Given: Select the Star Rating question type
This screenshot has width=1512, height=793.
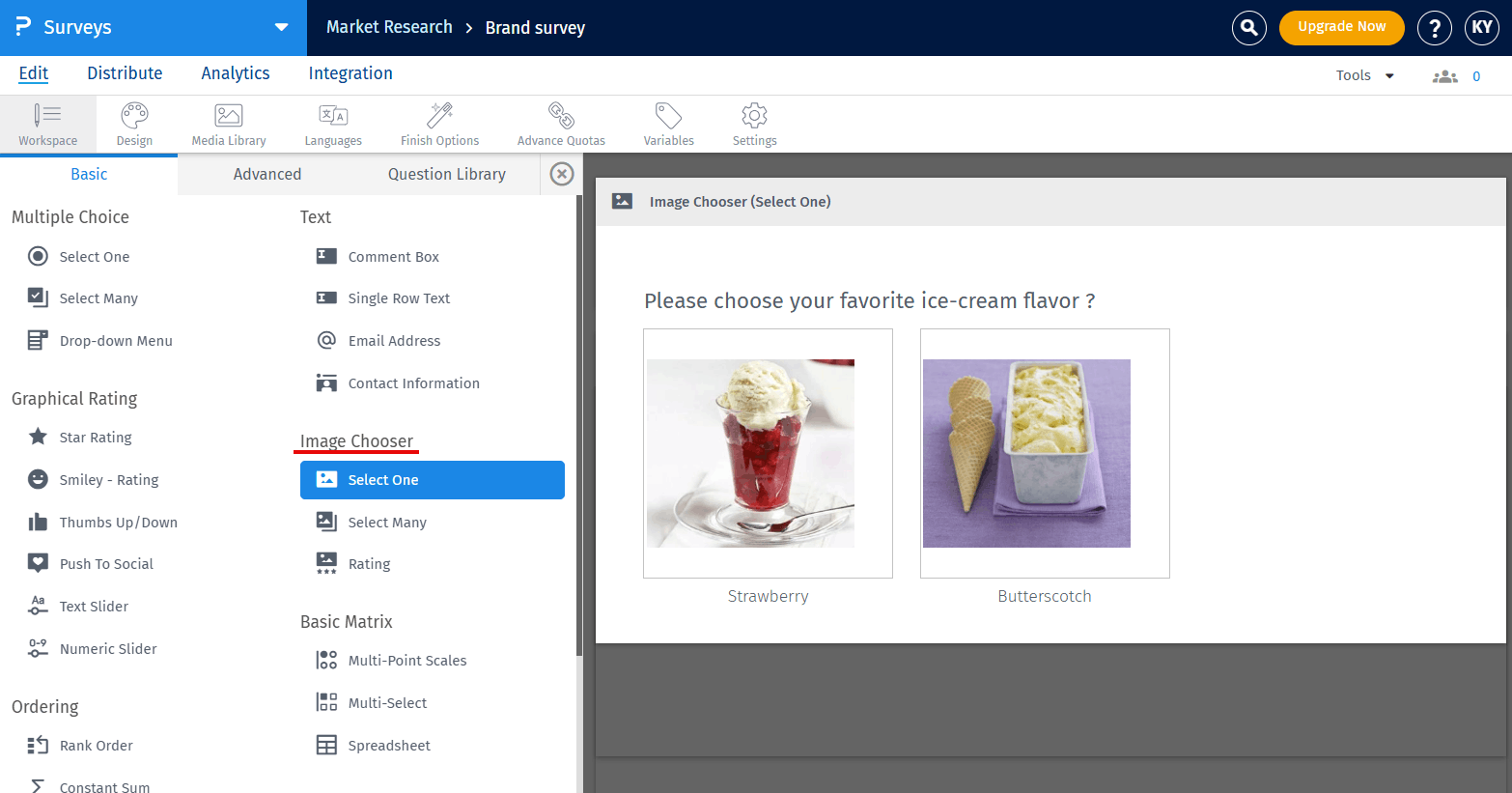Looking at the screenshot, I should [96, 437].
